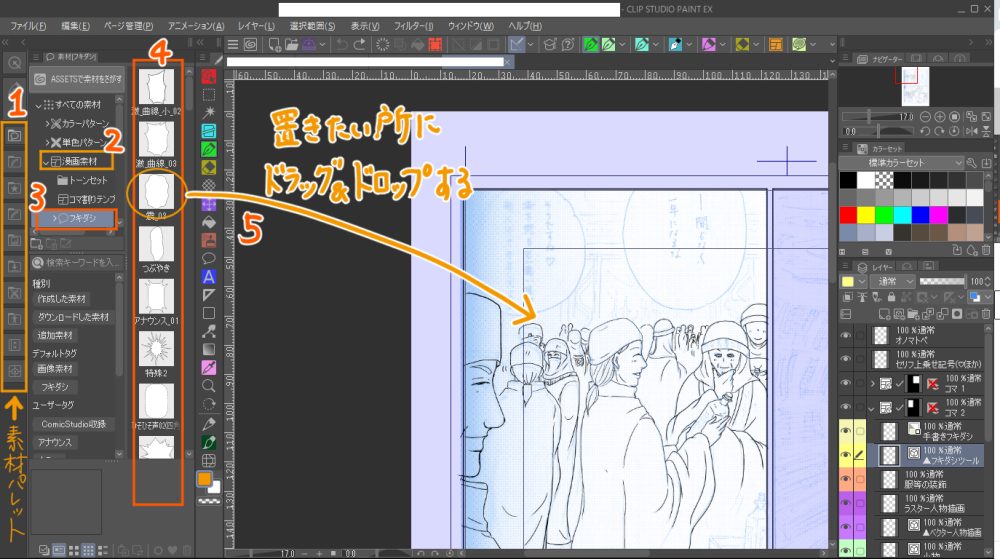Click the Redo arrow in the command bar
1000x559 pixels.
(x=361, y=44)
